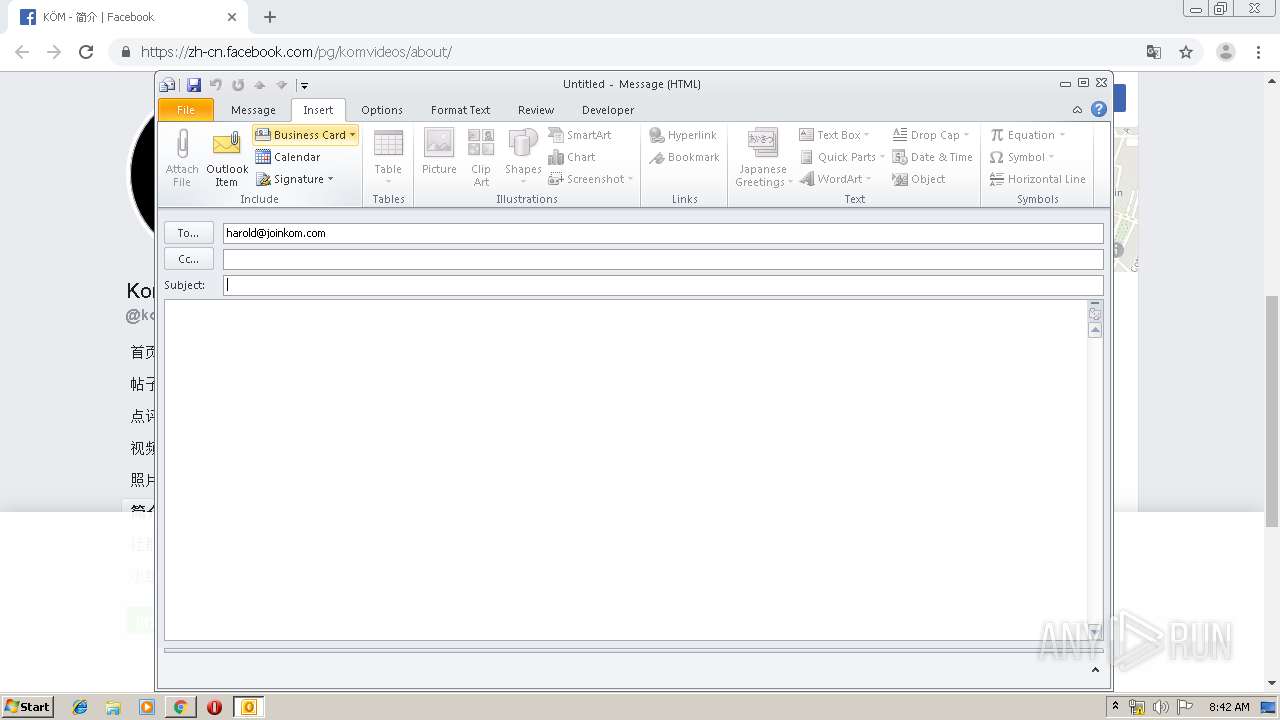Click Attach File paperclip icon
This screenshot has width=1280, height=720.
point(182,158)
